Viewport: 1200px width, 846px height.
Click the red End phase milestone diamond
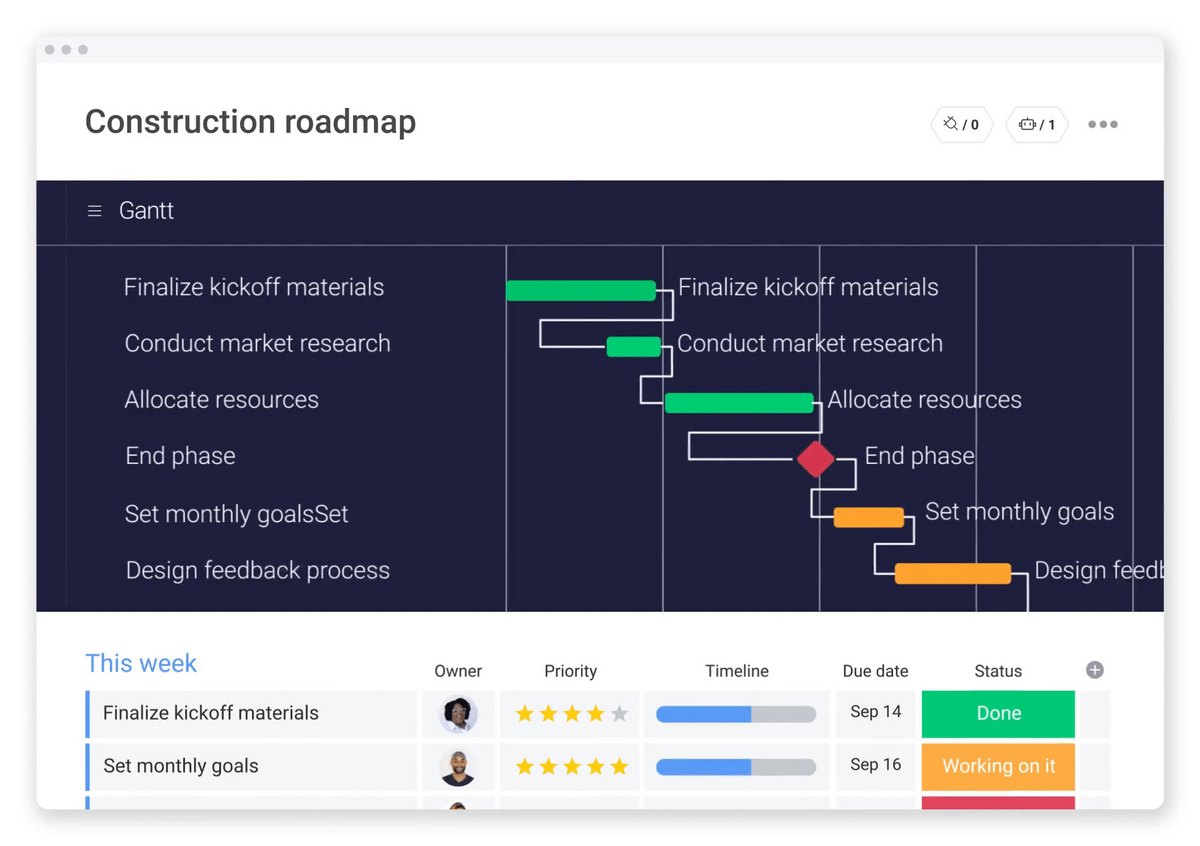click(x=816, y=459)
